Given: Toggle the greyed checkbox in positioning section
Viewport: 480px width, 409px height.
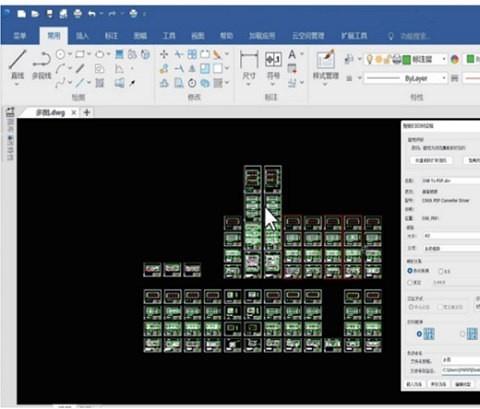Looking at the screenshot, I should 441,307.
